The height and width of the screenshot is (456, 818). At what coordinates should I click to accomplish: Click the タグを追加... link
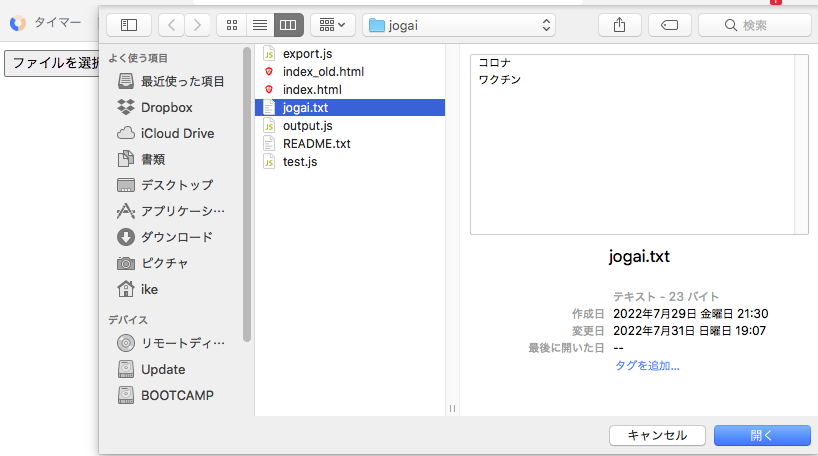click(x=647, y=366)
